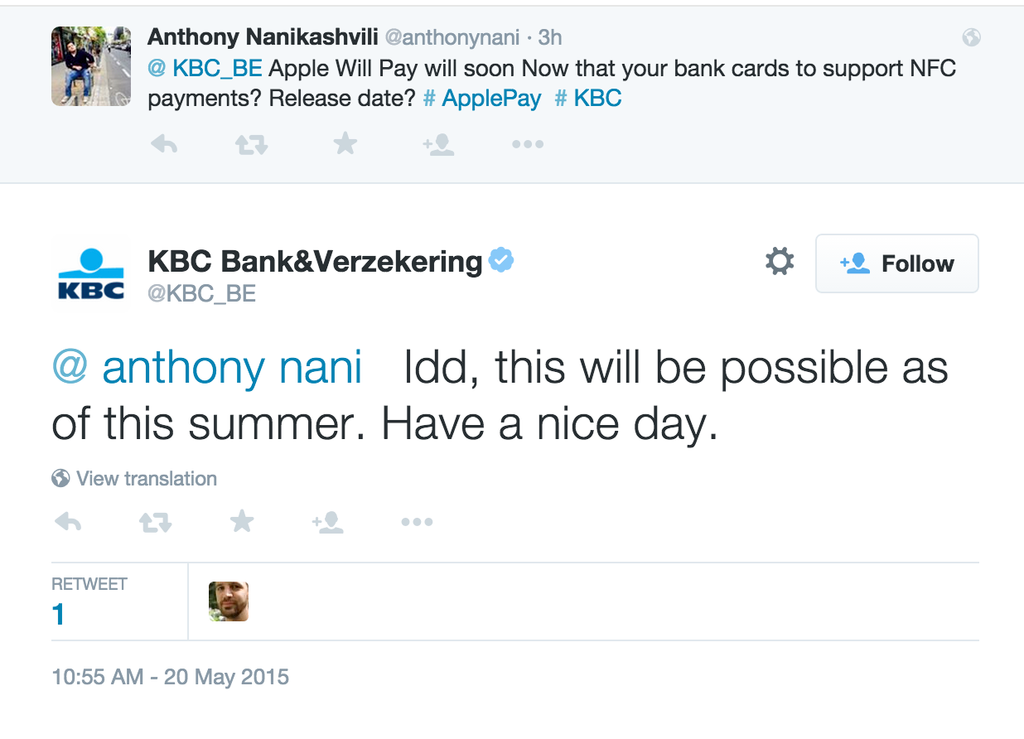Click the RETWEET count label
Viewport: 1024px width, 739px height.
click(x=89, y=584)
